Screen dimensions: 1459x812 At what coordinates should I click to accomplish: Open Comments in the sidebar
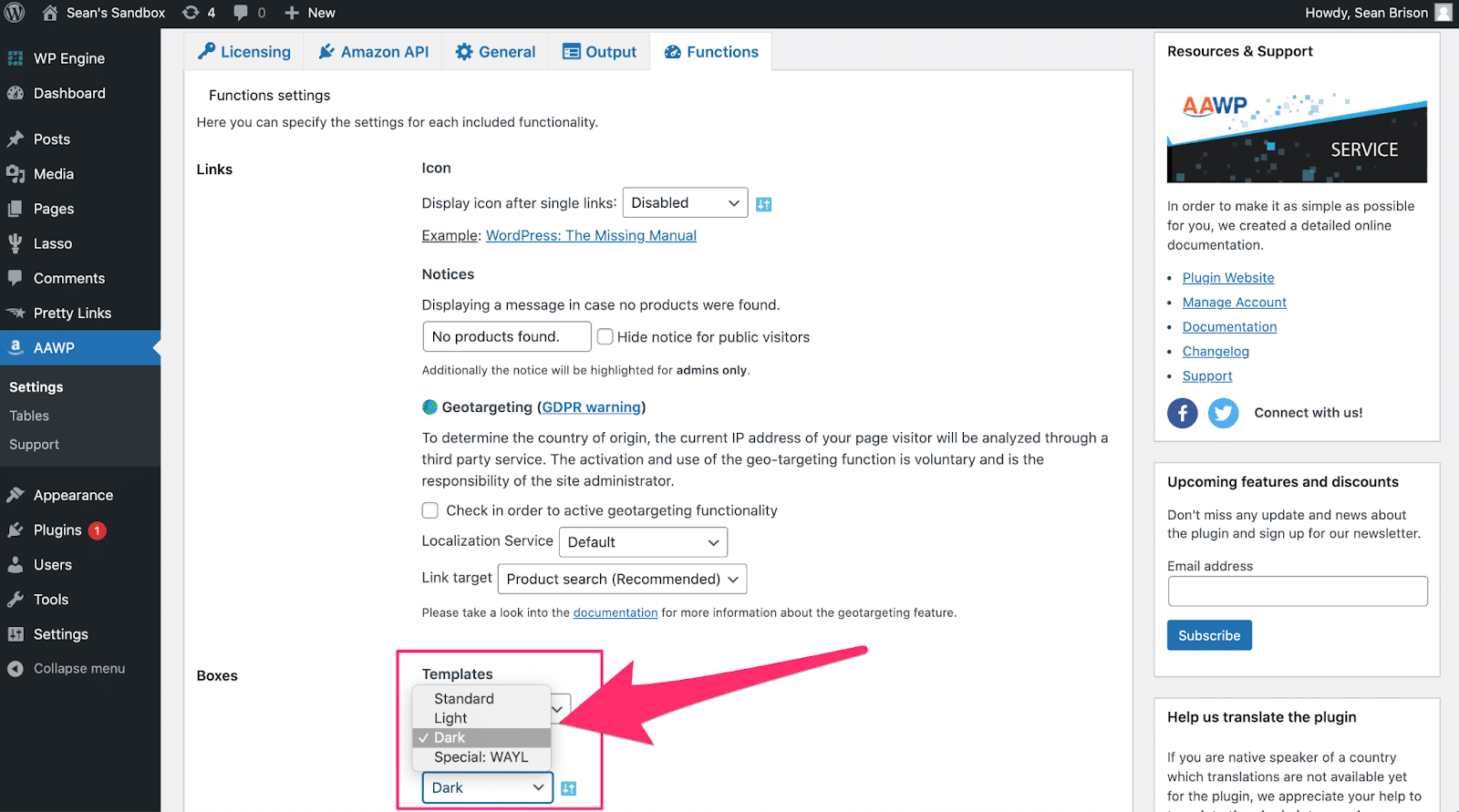[80, 278]
